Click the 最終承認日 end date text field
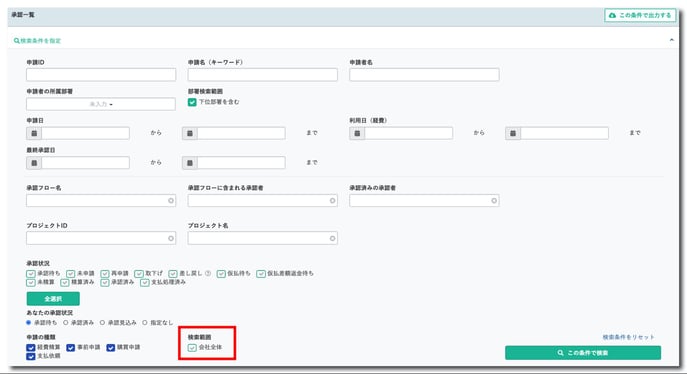 tap(241, 163)
